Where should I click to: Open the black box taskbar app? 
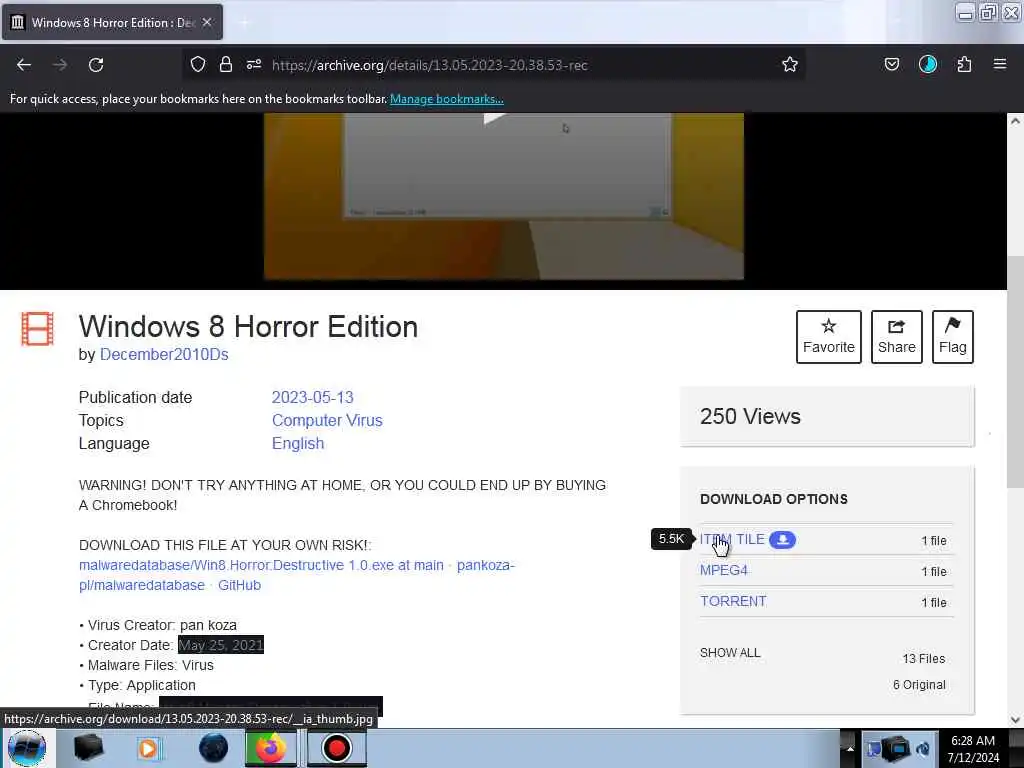[88, 748]
